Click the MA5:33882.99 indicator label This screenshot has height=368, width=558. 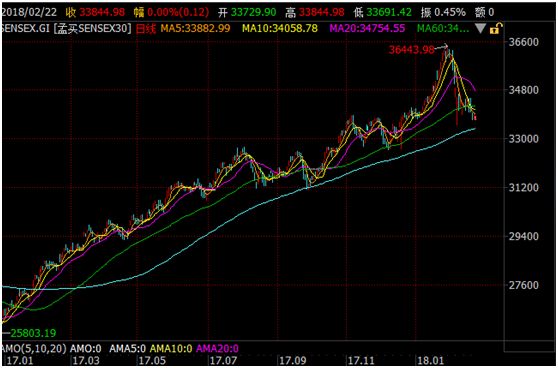[x=194, y=28]
